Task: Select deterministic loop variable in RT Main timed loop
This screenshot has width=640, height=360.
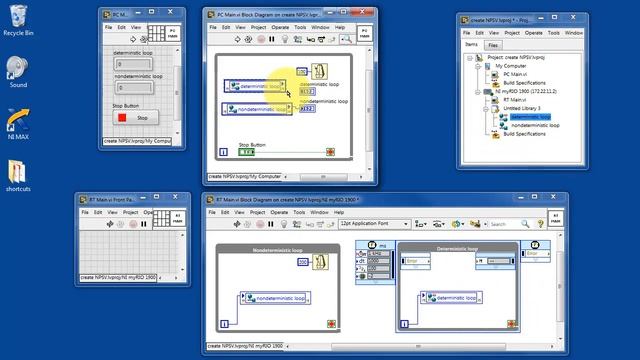Action: coord(451,298)
